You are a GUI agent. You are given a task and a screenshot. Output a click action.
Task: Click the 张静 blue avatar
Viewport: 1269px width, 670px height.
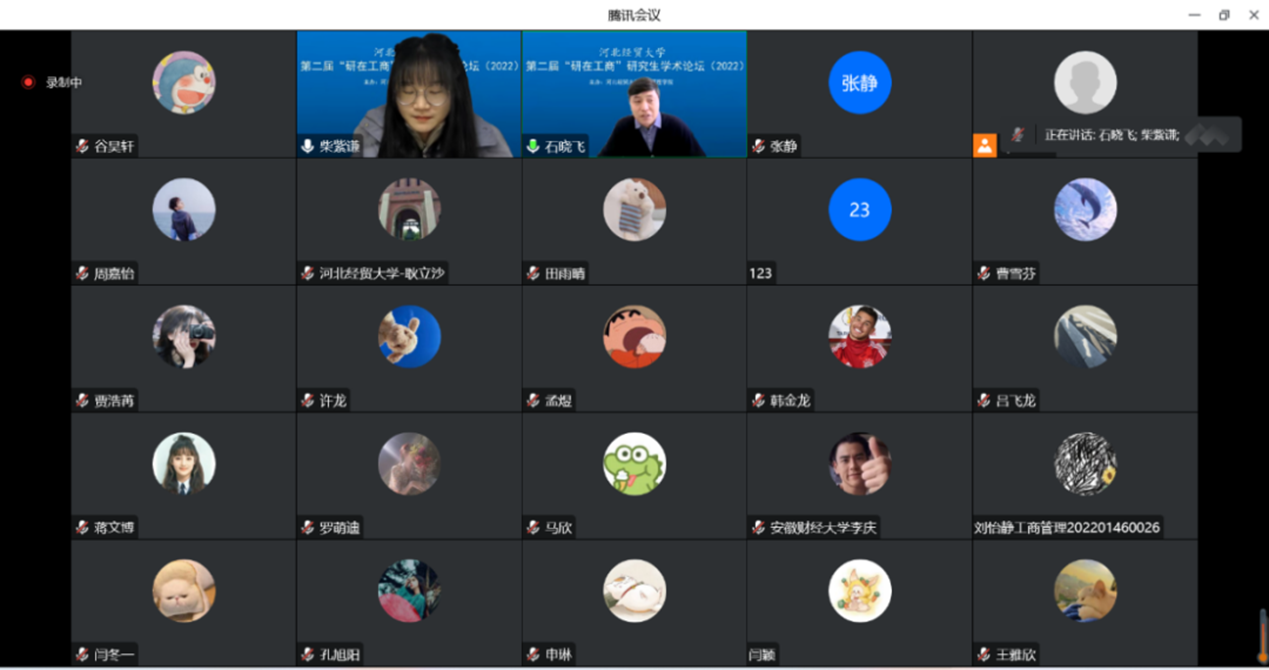tap(860, 82)
